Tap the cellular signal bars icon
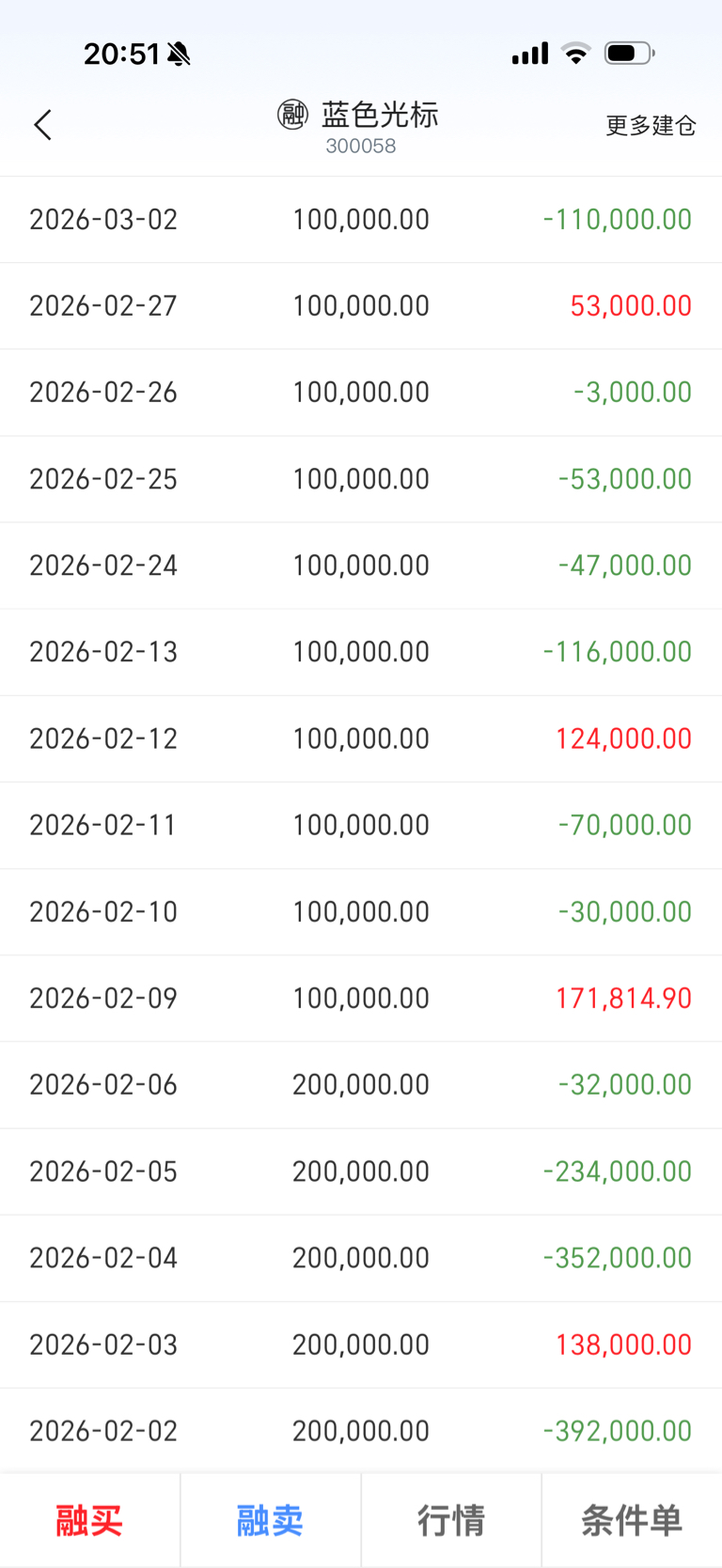The height and width of the screenshot is (1568, 722). click(529, 54)
